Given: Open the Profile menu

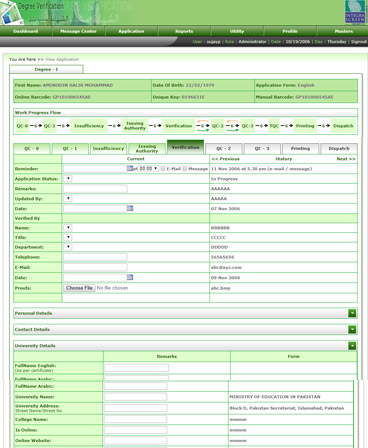Looking at the screenshot, I should coord(290,31).
